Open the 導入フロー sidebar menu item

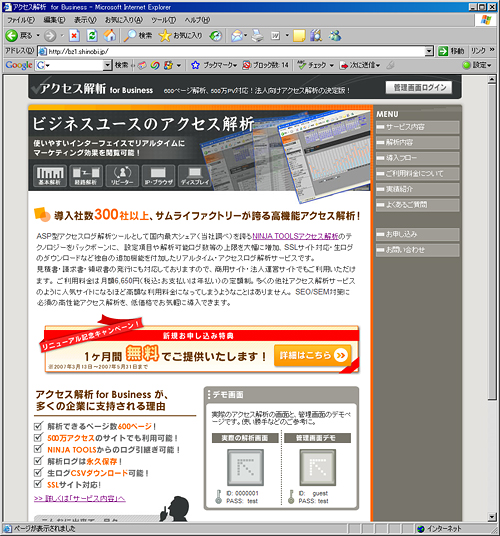click(x=417, y=158)
